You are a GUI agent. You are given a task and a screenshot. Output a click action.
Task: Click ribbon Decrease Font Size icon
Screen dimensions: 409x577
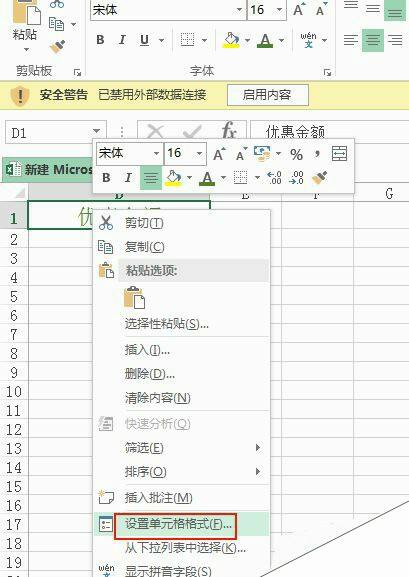pos(321,10)
